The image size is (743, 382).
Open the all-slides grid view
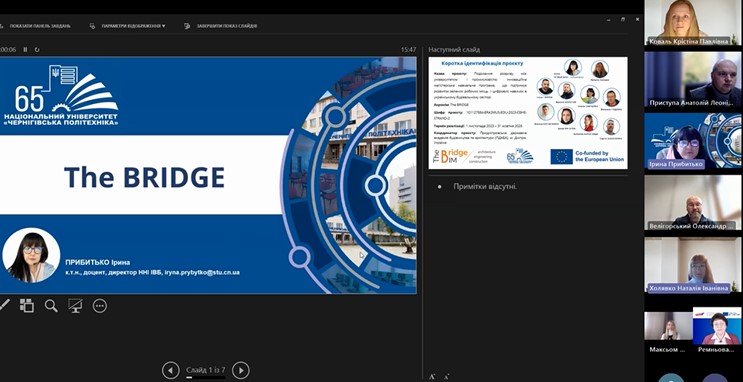coord(27,306)
